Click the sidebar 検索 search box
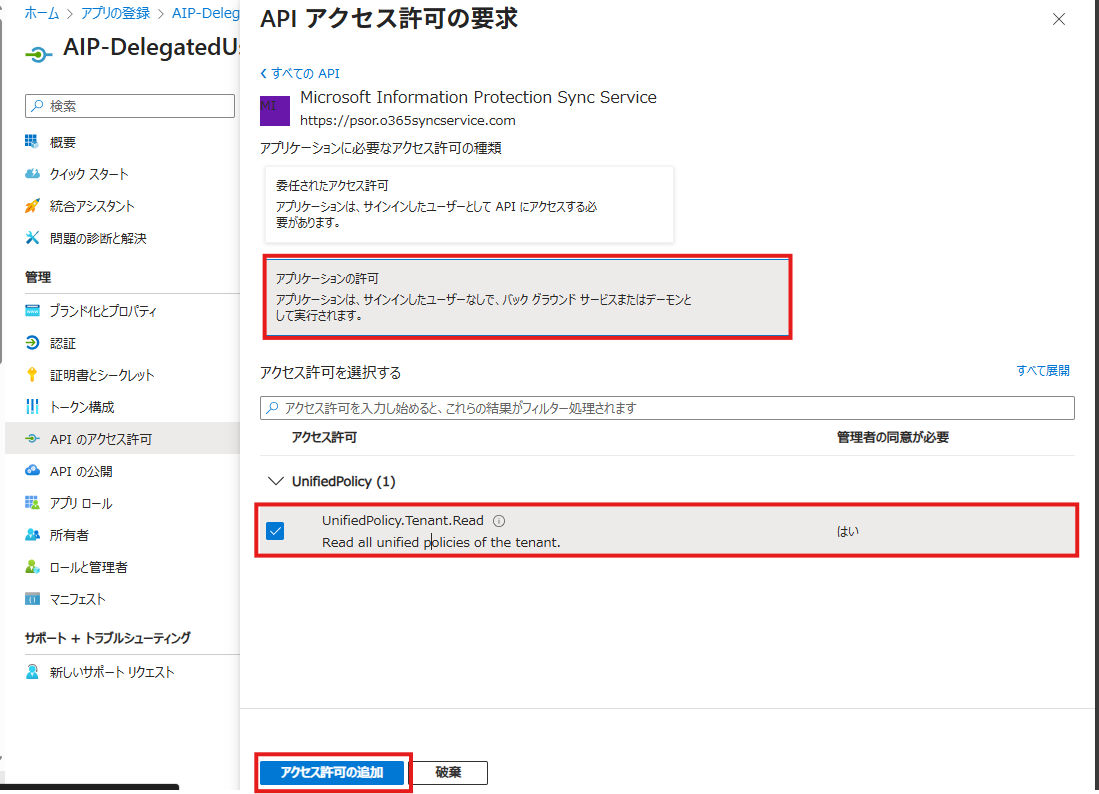 click(x=130, y=106)
